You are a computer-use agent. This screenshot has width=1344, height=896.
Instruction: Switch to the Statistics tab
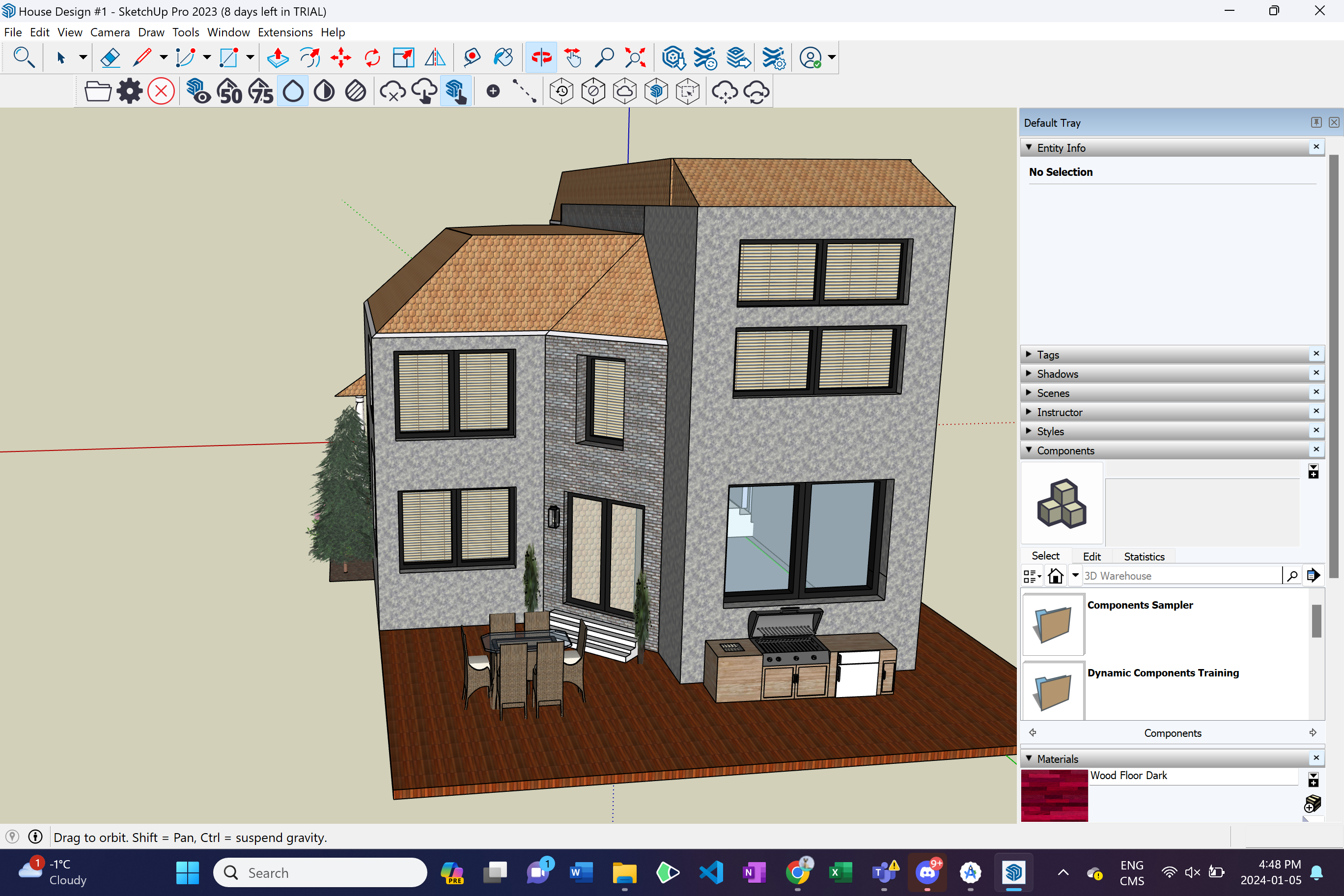(1144, 556)
